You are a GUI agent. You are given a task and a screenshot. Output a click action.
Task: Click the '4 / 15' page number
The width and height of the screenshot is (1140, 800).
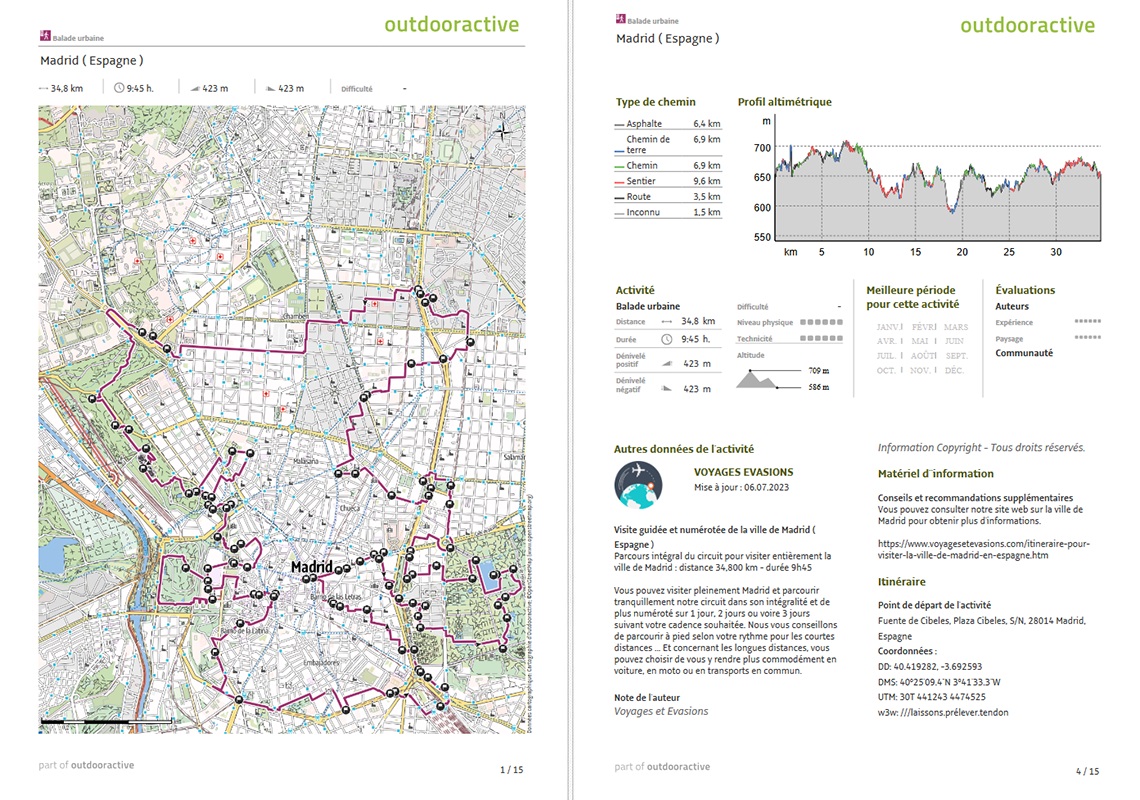coord(1088,771)
